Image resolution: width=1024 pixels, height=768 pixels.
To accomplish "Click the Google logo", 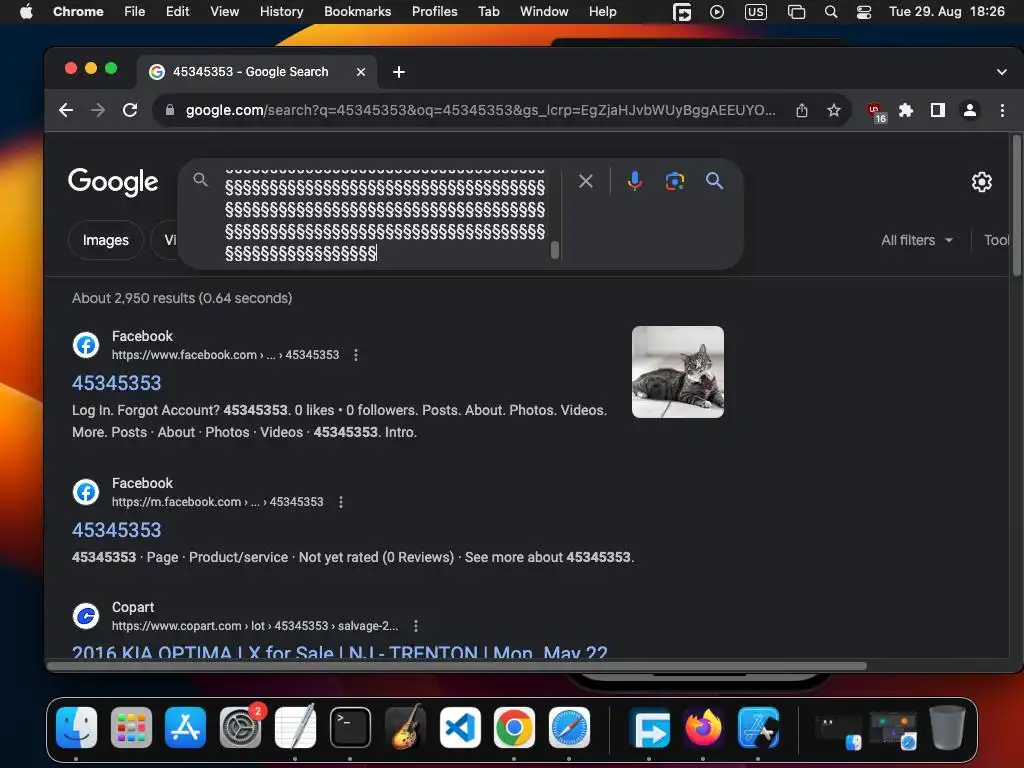I will click(113, 182).
